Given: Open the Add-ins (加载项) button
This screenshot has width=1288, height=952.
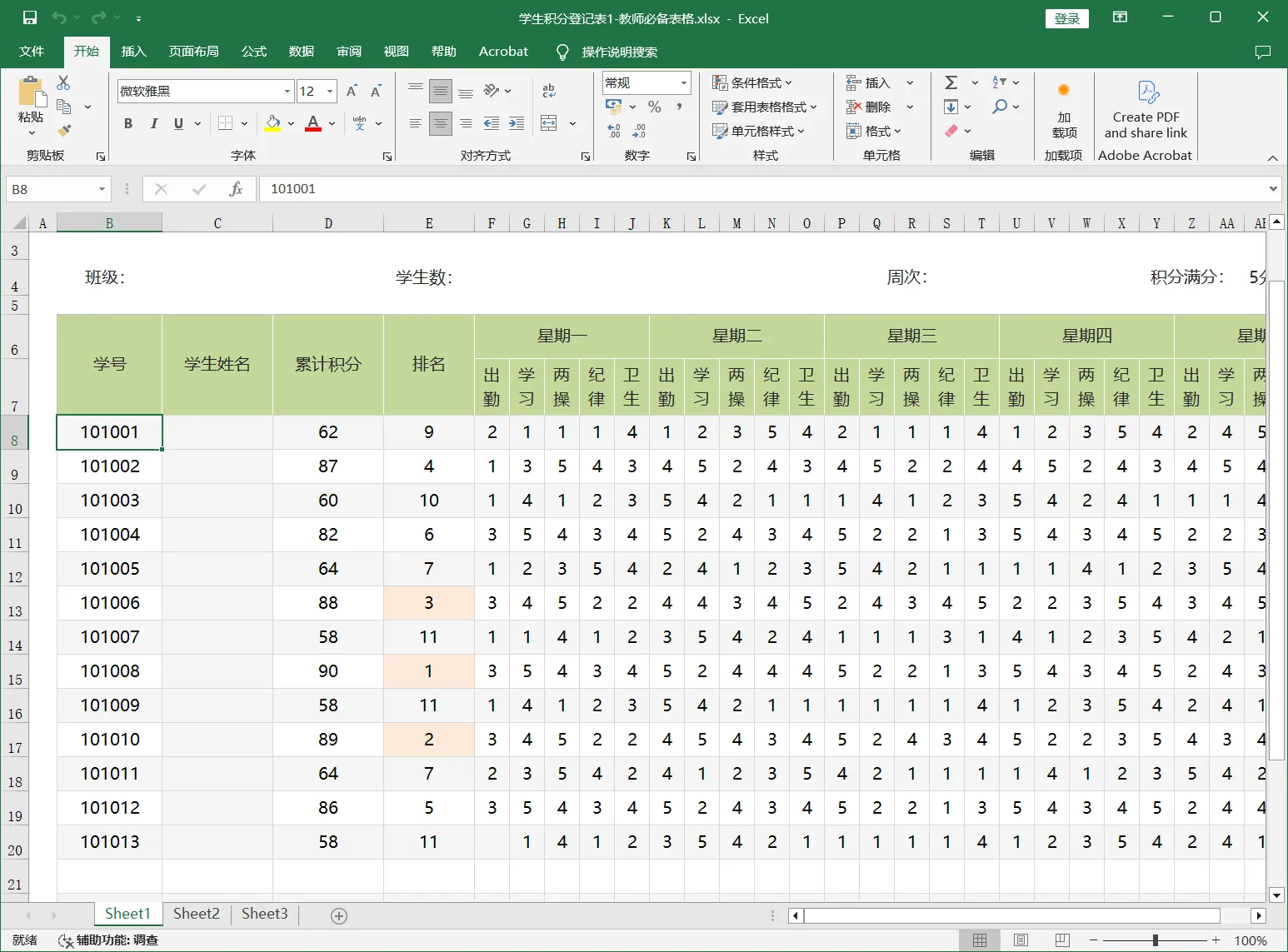Looking at the screenshot, I should 1064,111.
